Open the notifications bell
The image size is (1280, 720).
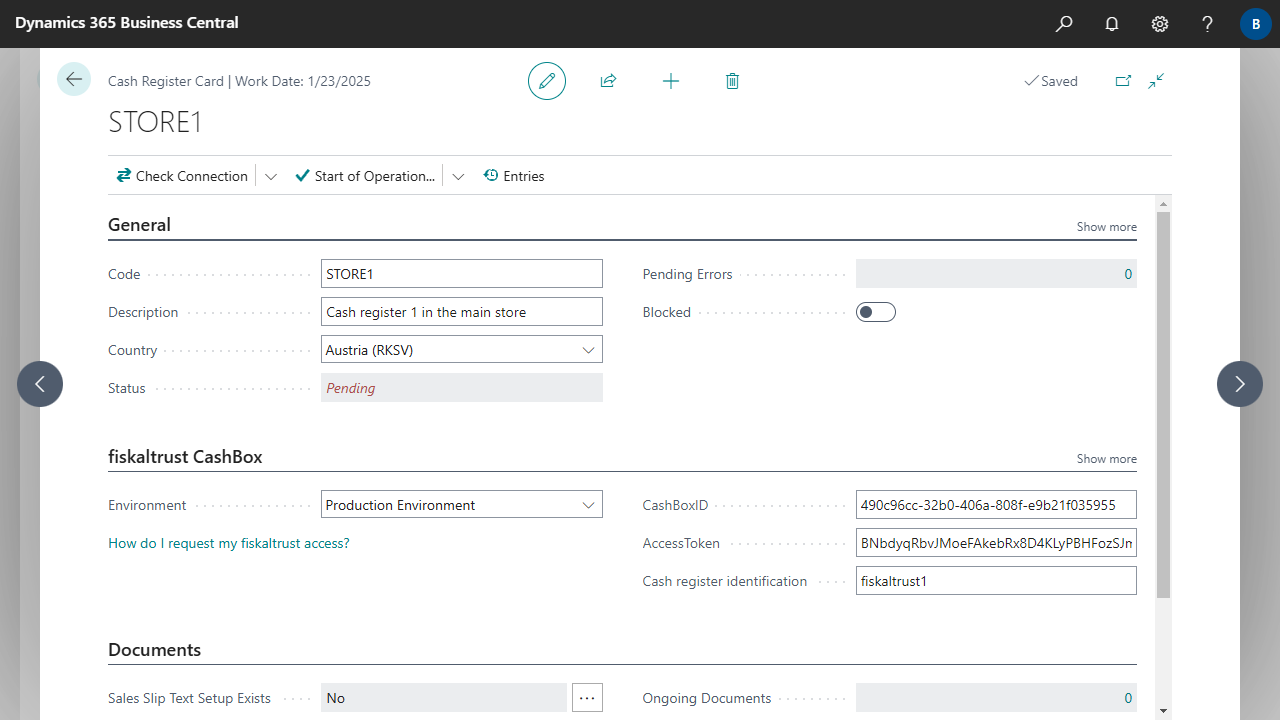(1112, 23)
